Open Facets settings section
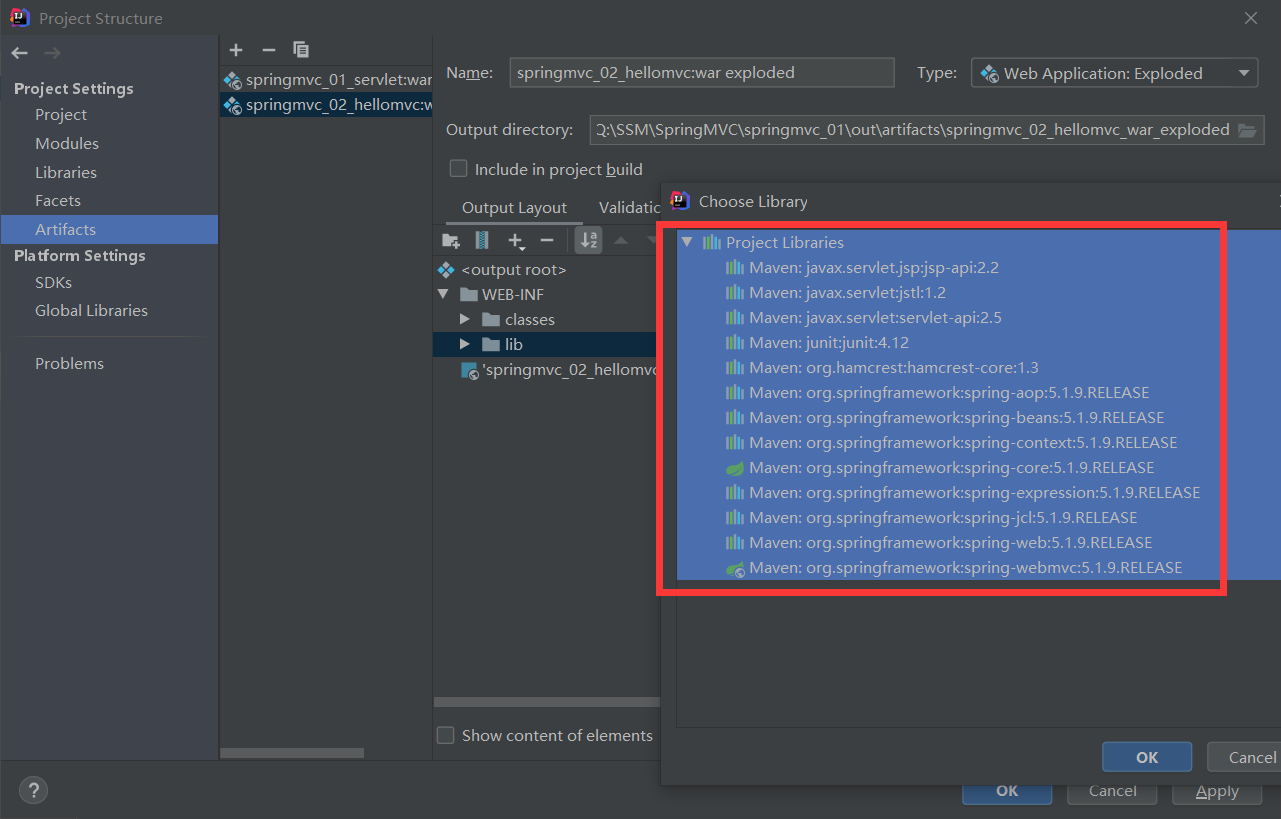 [58, 201]
